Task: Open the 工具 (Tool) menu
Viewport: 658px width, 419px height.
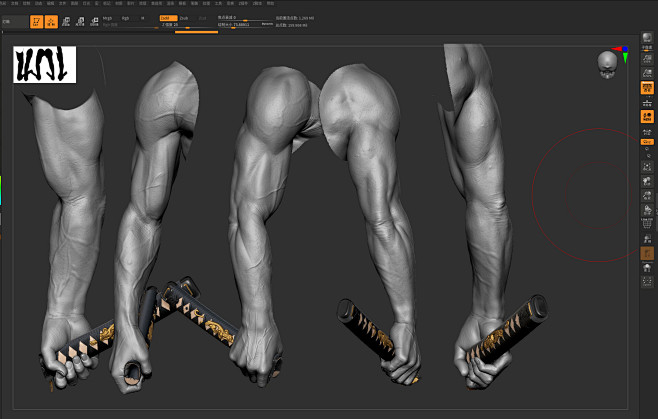Action: point(218,3)
